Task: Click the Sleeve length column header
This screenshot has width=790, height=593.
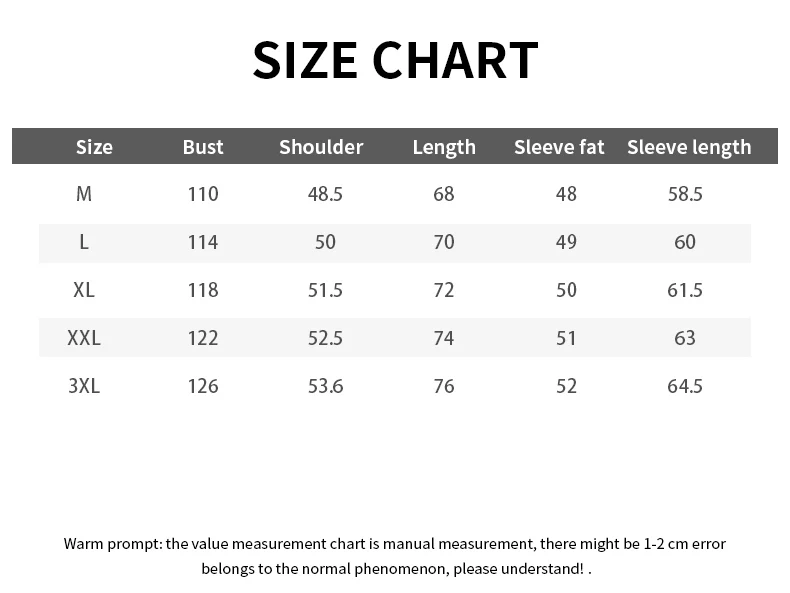Action: tap(689, 147)
